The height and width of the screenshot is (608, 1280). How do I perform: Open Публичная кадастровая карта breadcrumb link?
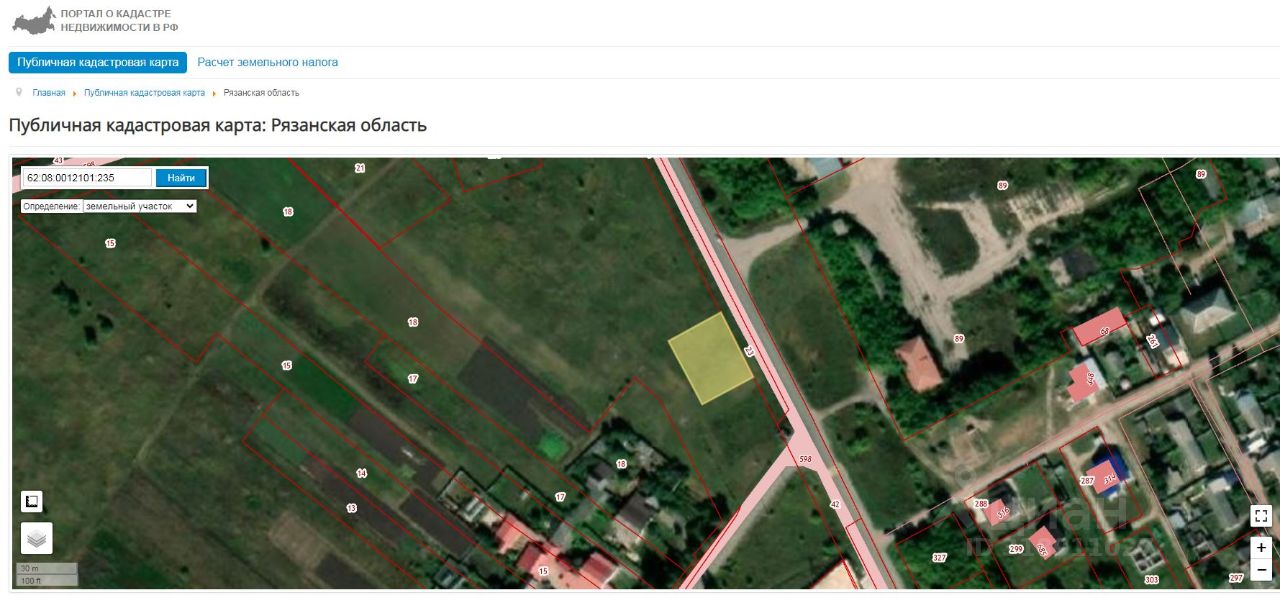pos(144,93)
